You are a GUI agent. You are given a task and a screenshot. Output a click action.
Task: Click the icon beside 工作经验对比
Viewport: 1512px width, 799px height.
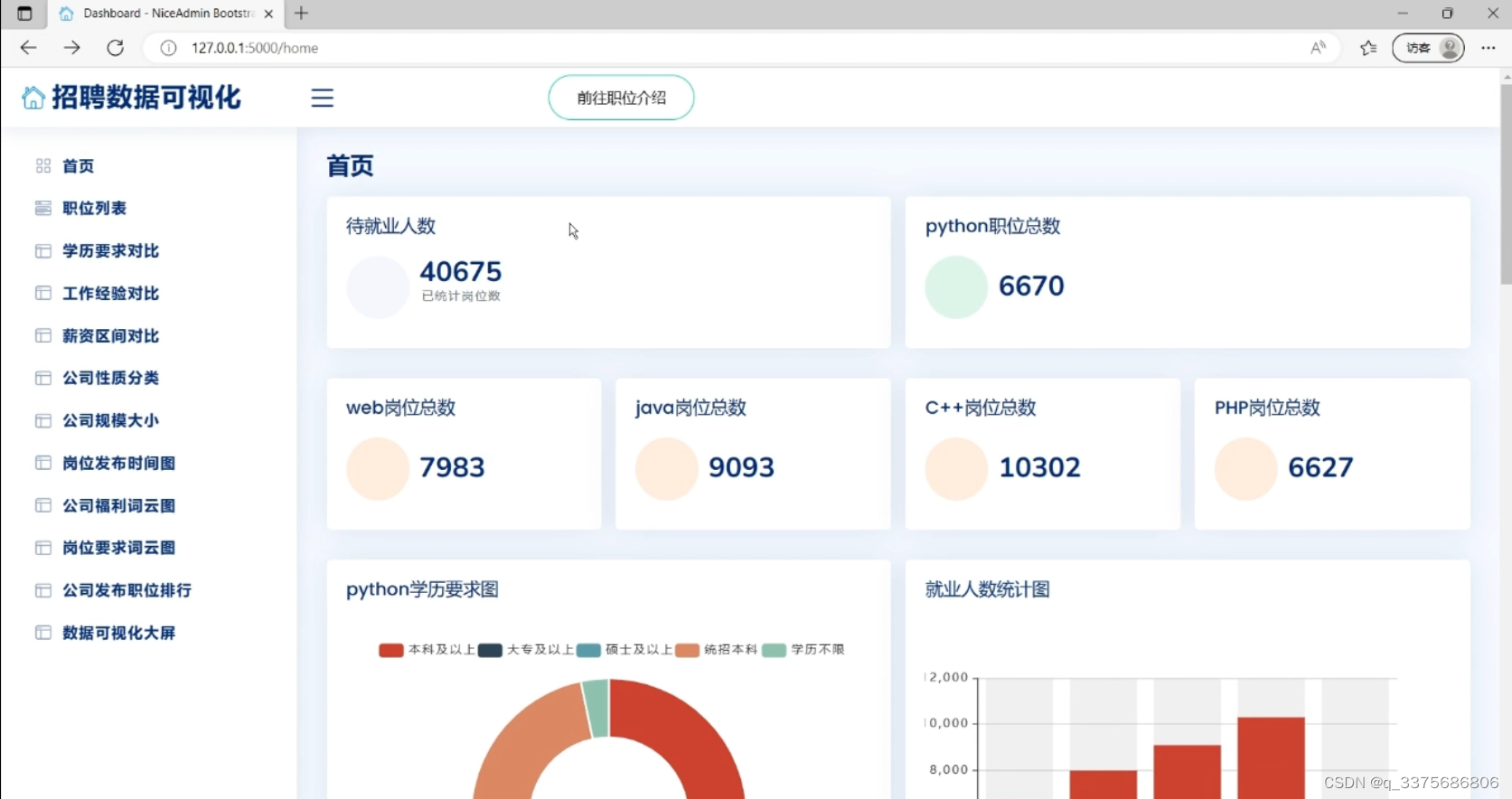coord(43,293)
